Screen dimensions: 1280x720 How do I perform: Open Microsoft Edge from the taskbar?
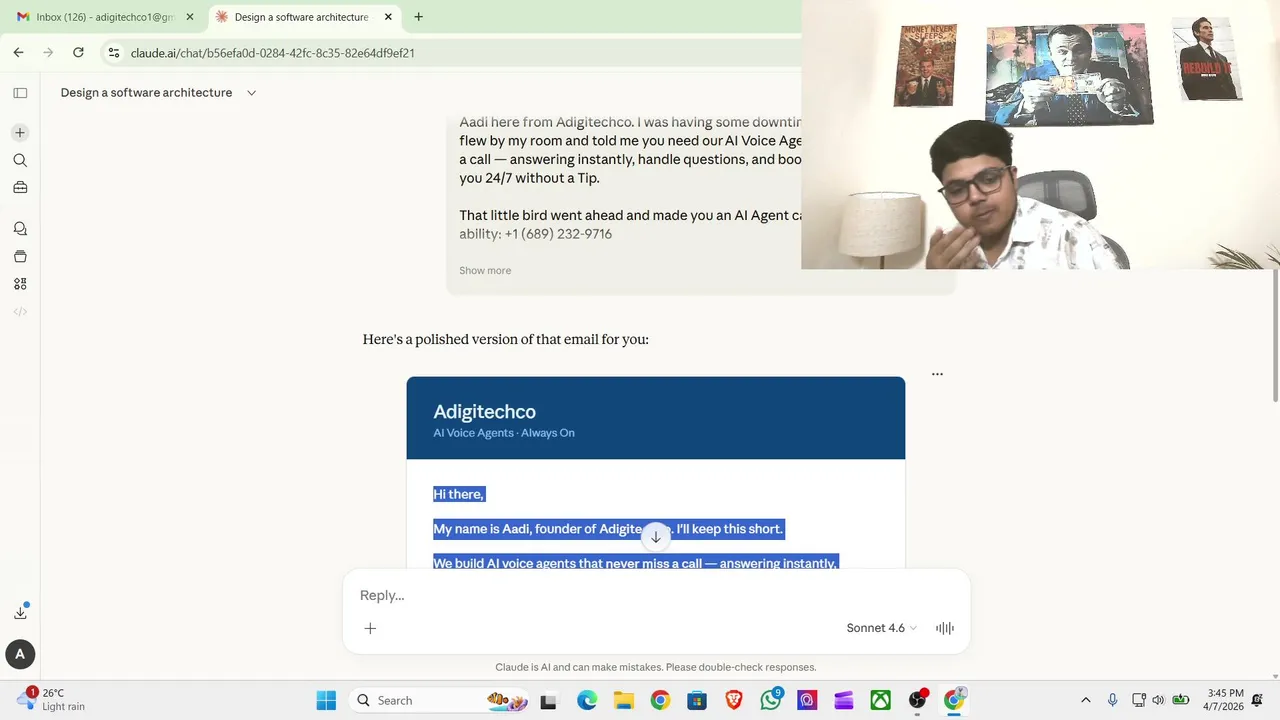coord(587,701)
